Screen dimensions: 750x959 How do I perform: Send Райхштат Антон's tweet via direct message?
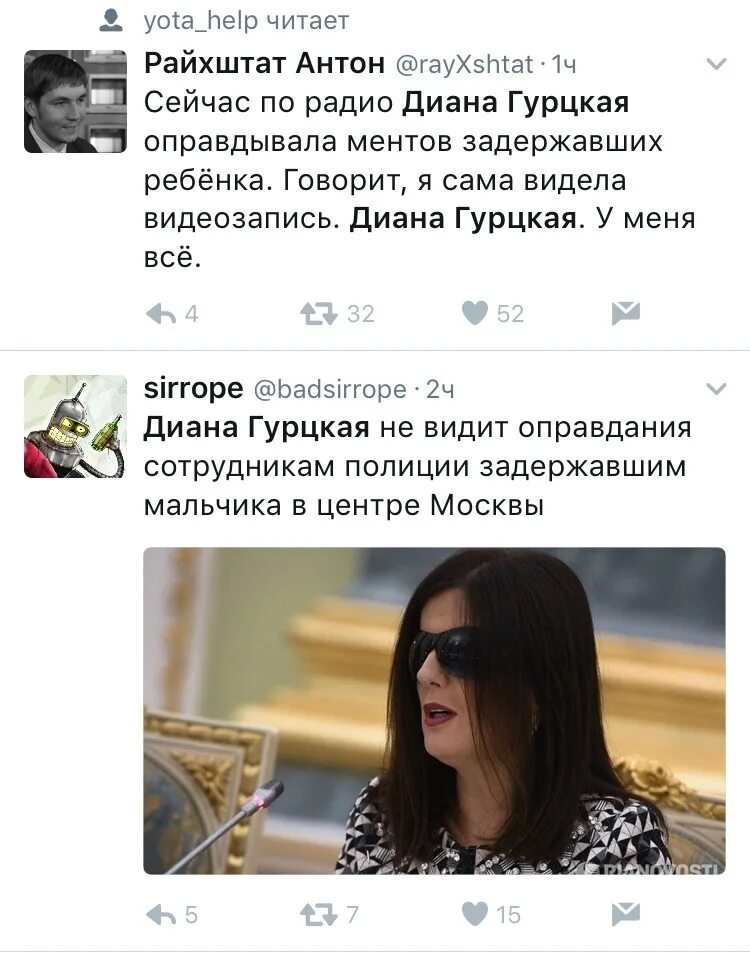[x=625, y=313]
